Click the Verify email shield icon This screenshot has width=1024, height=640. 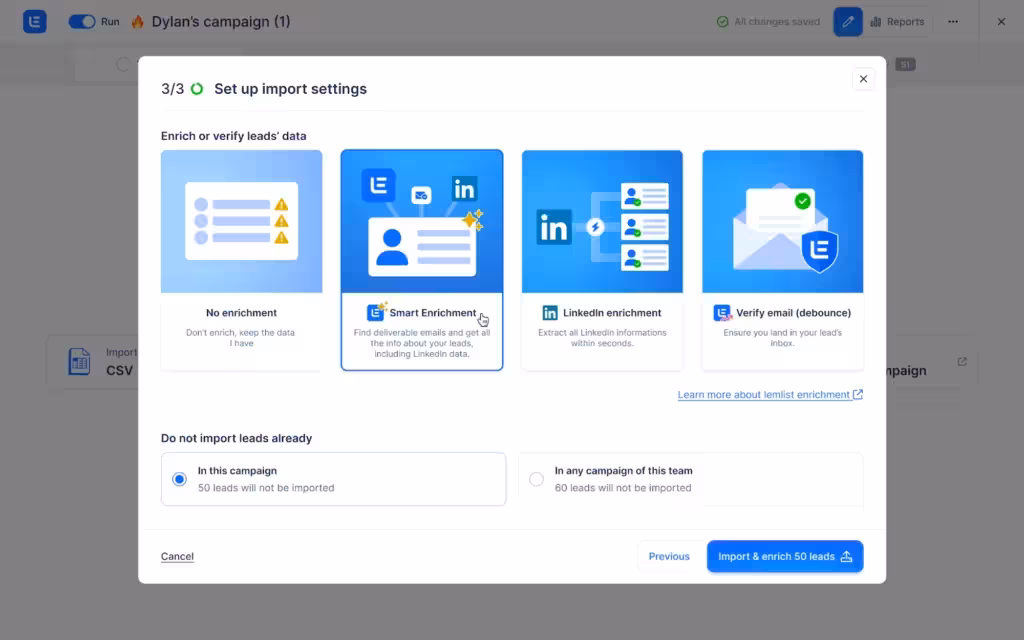[x=722, y=313]
